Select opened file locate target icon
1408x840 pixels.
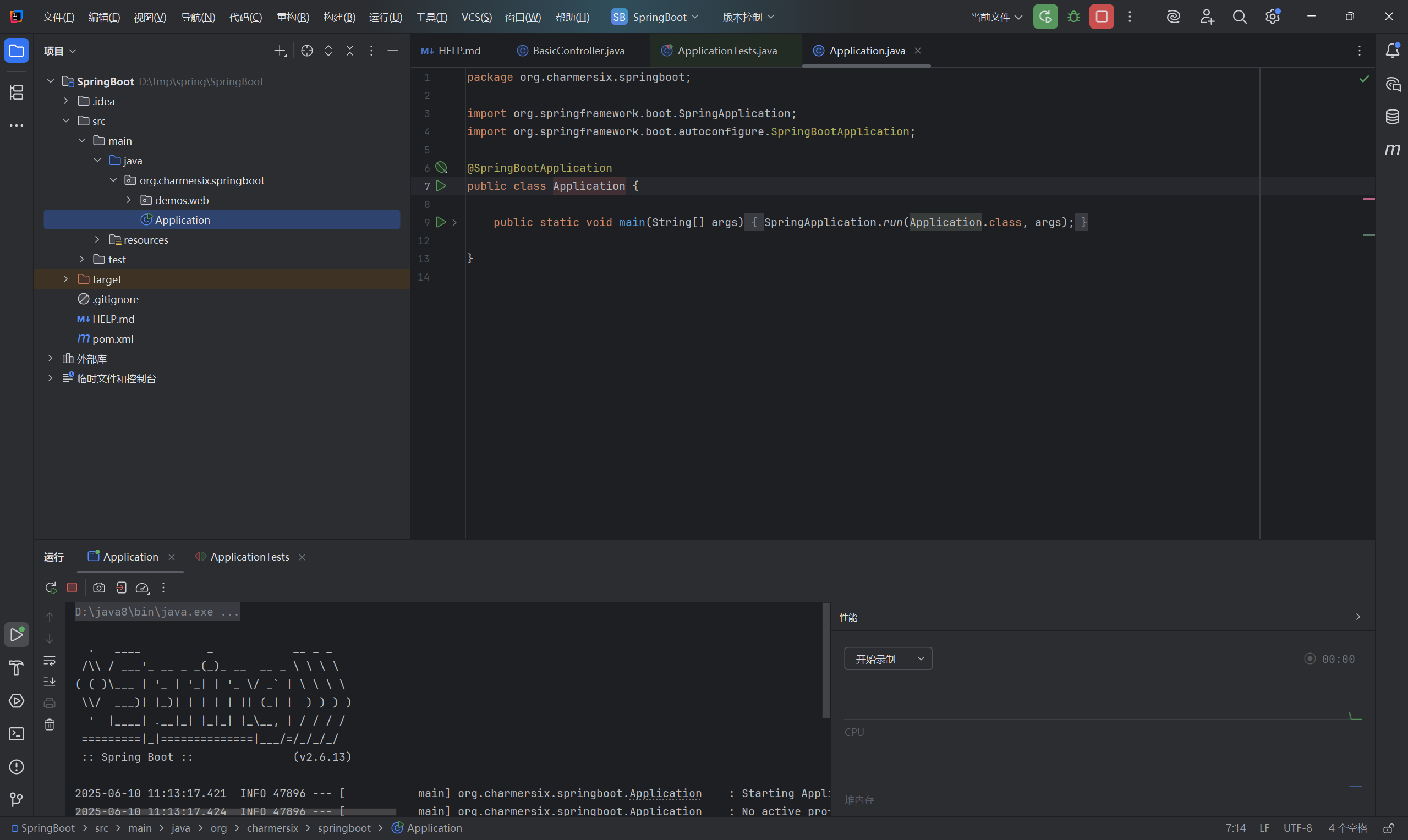click(x=307, y=51)
